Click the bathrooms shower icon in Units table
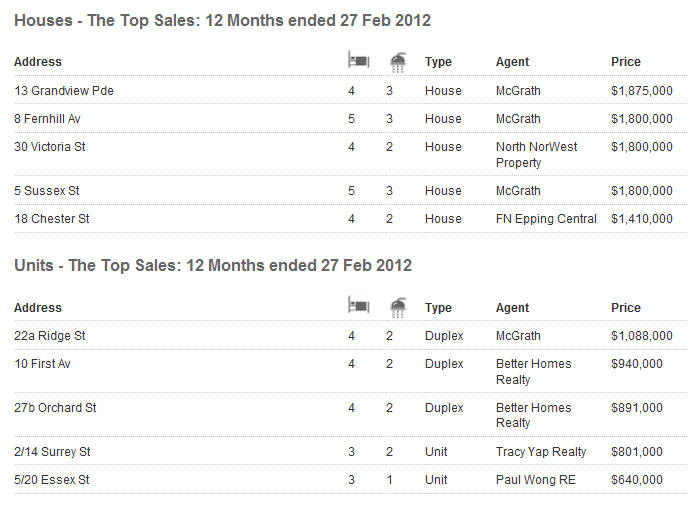Screen dimensions: 688x505 tap(397, 308)
